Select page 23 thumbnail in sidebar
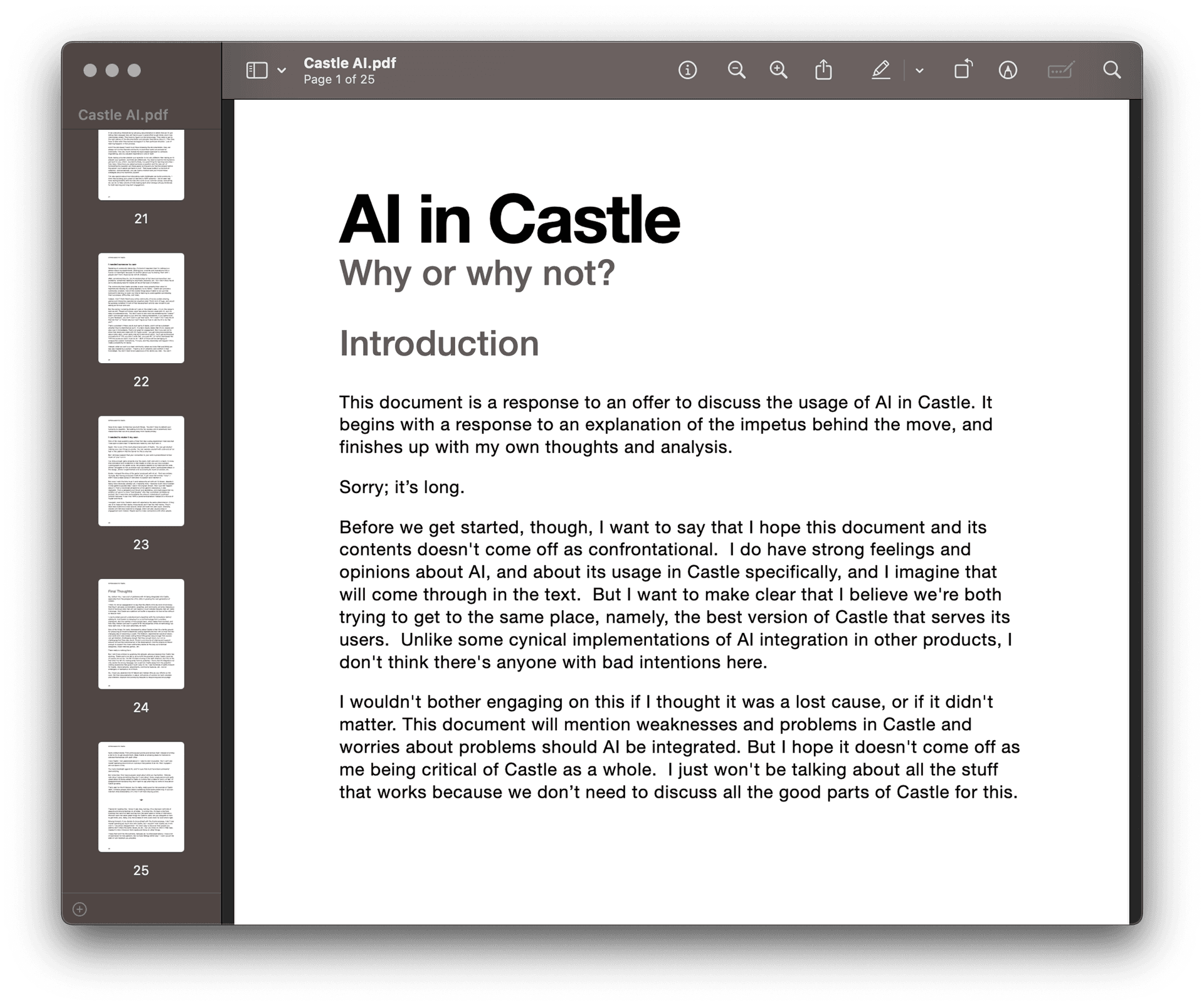 click(x=141, y=470)
